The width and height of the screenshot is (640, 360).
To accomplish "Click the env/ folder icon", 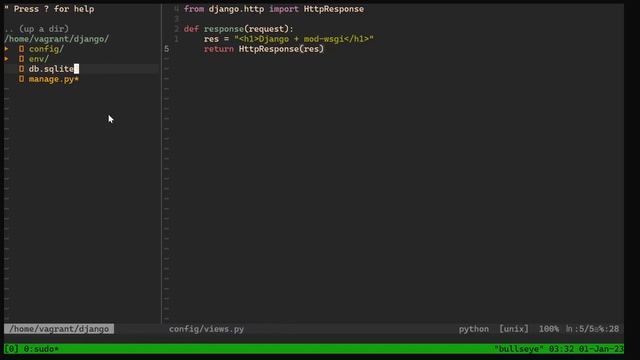I will coord(21,59).
